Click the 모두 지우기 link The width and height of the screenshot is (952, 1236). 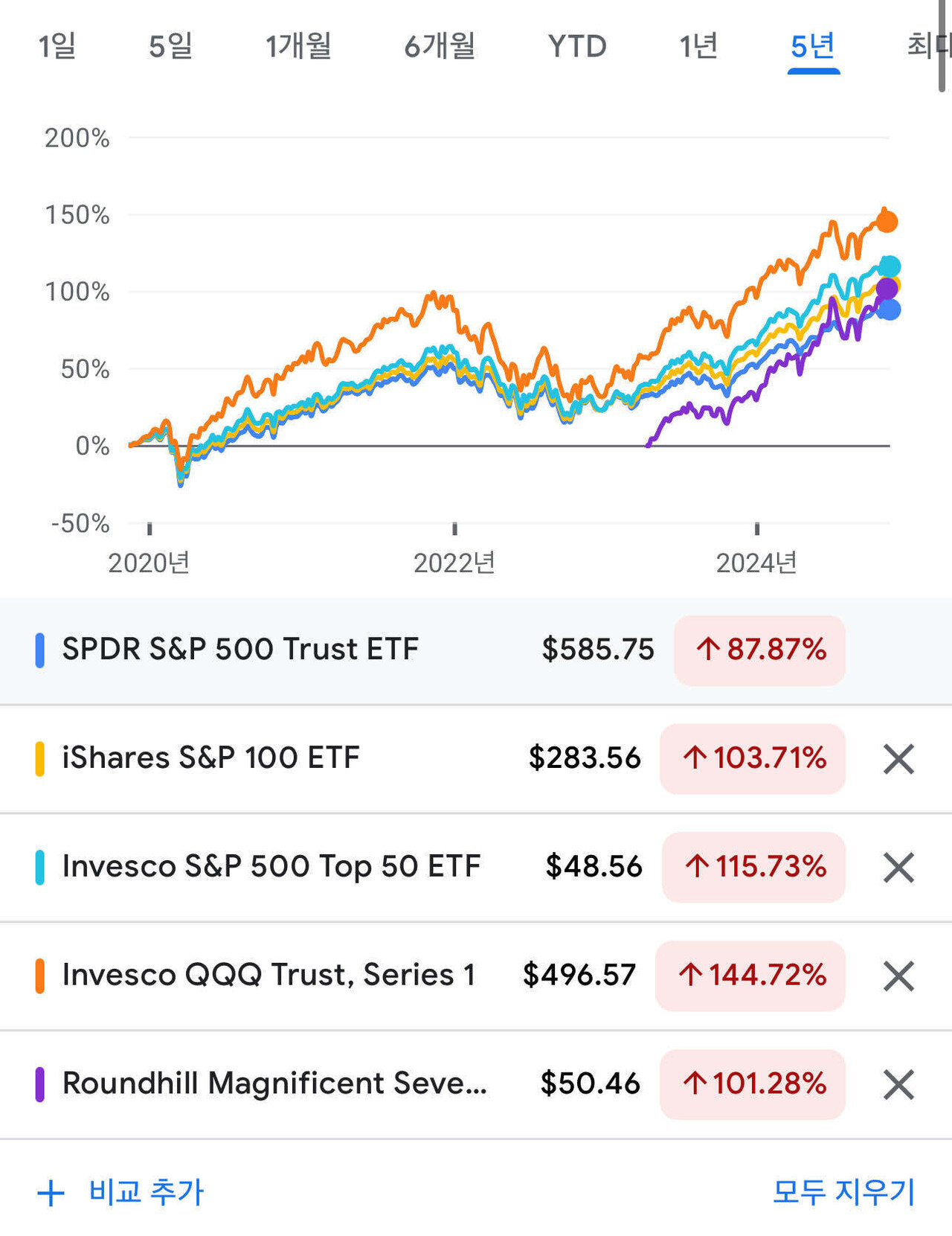[843, 1191]
